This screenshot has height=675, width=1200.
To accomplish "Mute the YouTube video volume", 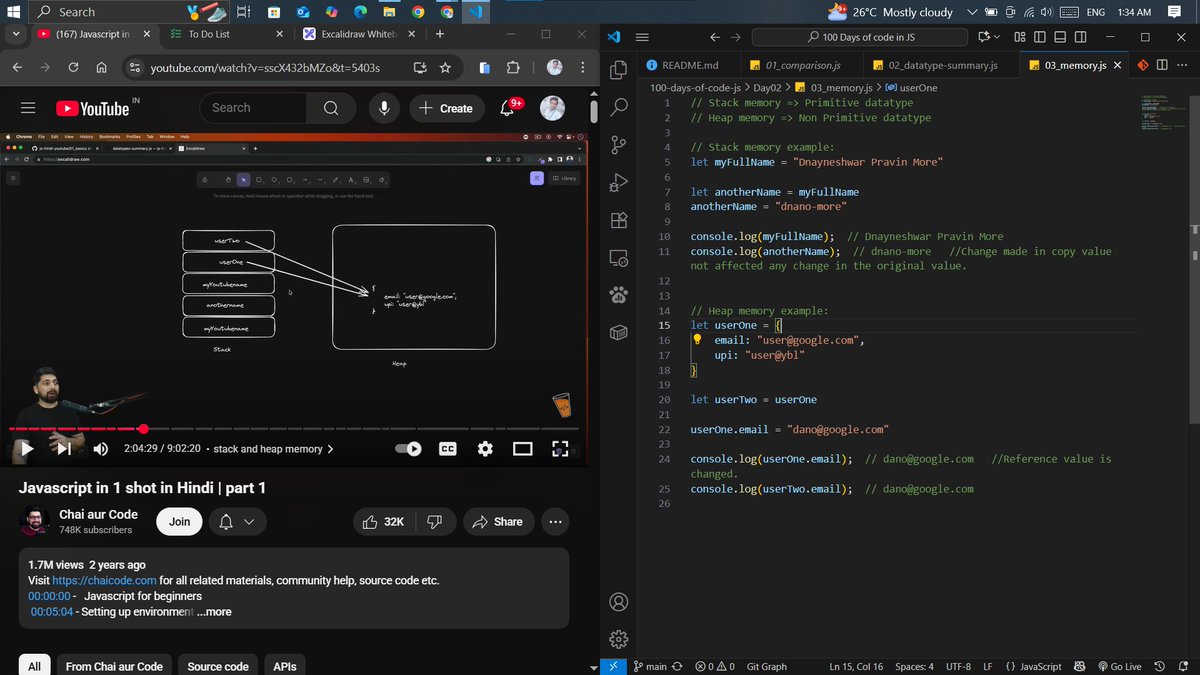I will coord(100,449).
